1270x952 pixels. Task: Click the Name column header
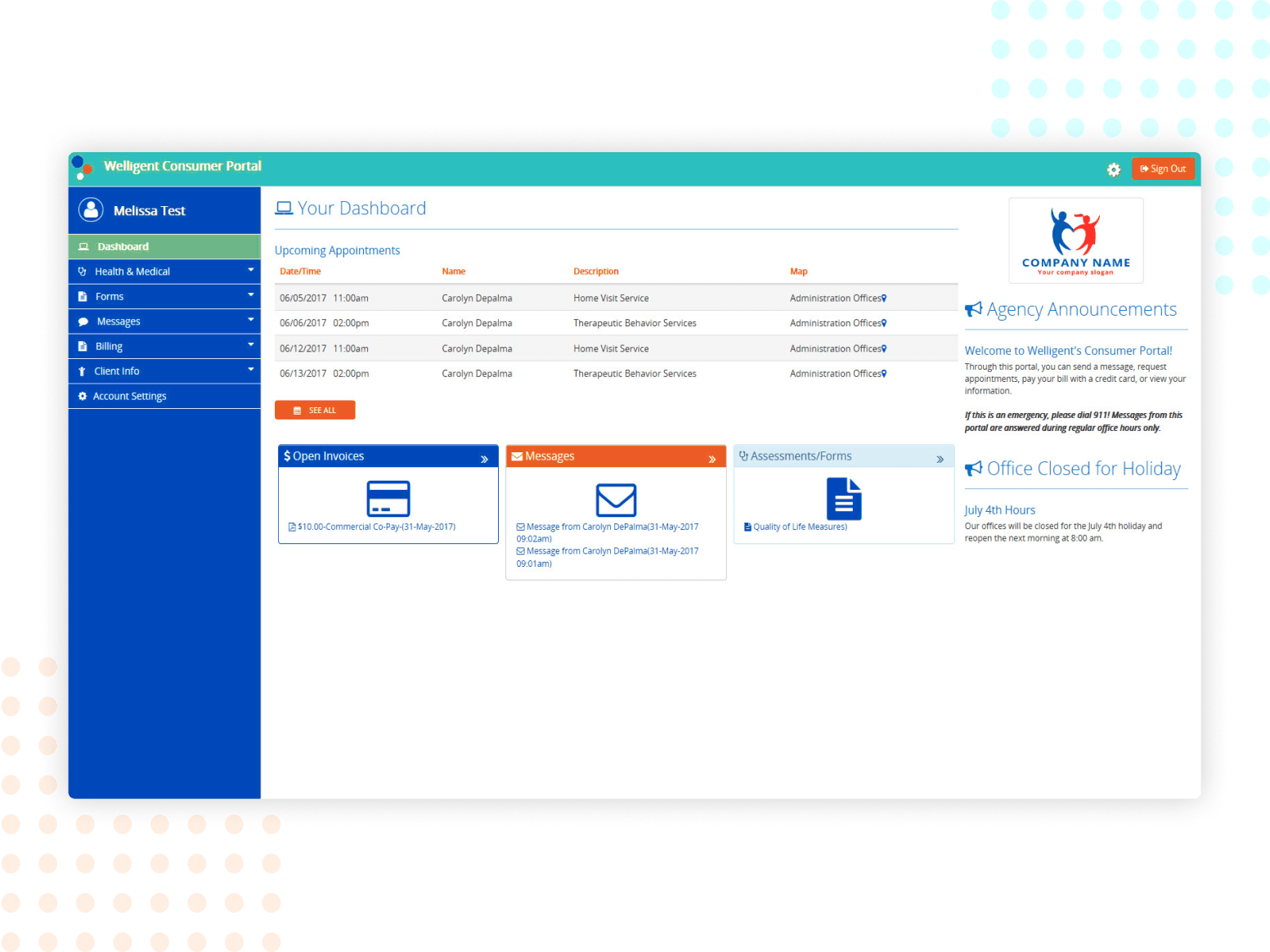tap(454, 272)
